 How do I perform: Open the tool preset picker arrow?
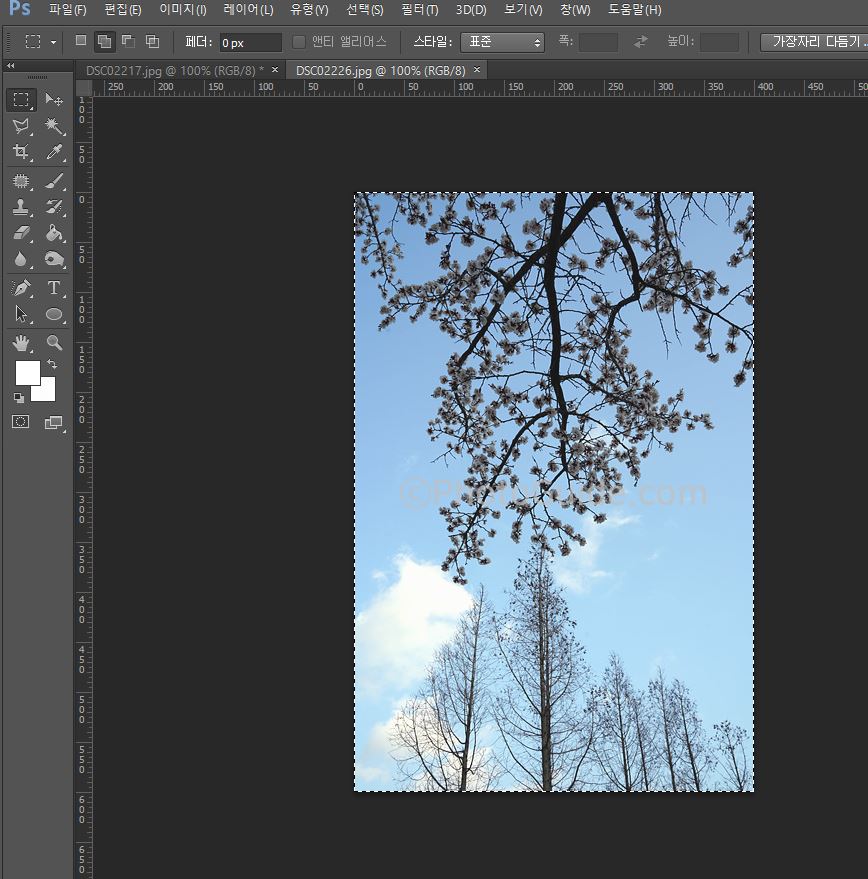(x=53, y=42)
